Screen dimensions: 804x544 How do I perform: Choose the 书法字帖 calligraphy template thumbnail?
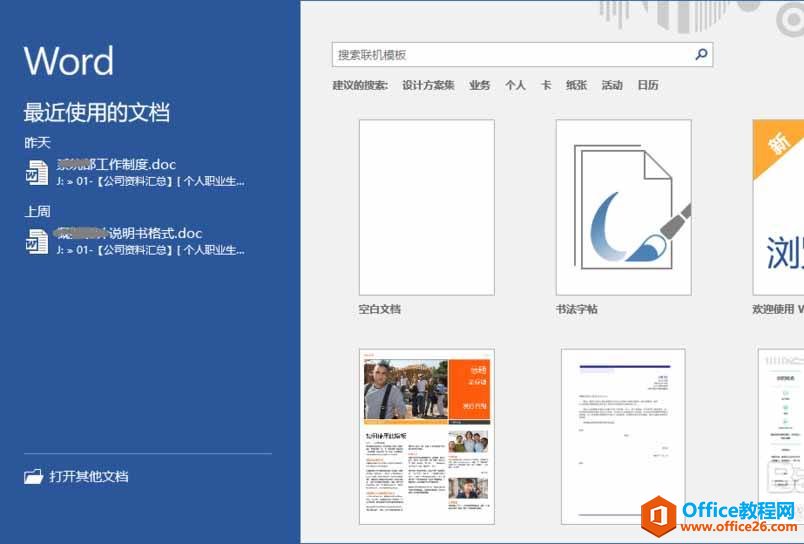(624, 207)
